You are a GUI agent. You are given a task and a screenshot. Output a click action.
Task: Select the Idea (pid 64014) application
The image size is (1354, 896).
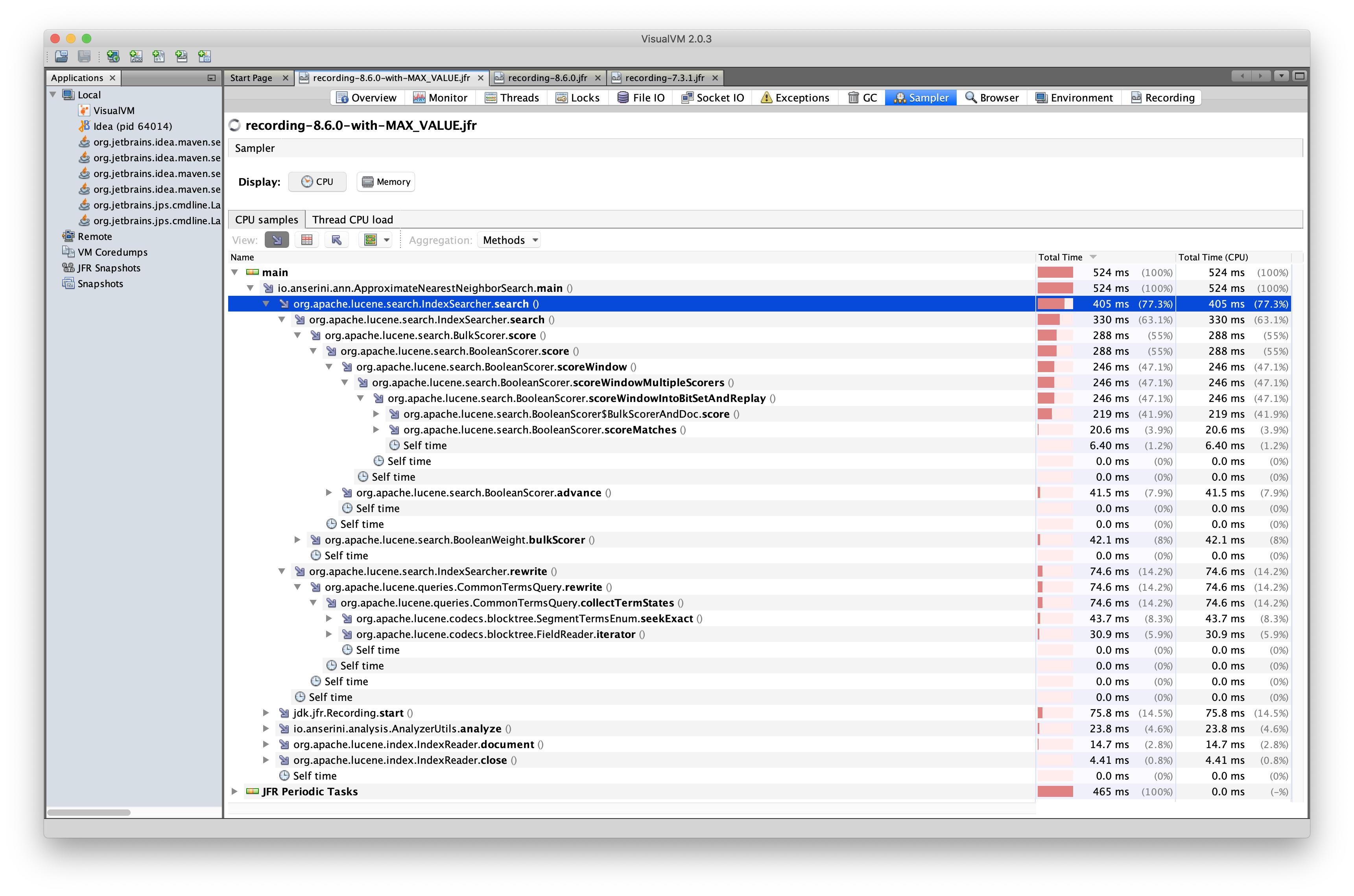pos(132,126)
